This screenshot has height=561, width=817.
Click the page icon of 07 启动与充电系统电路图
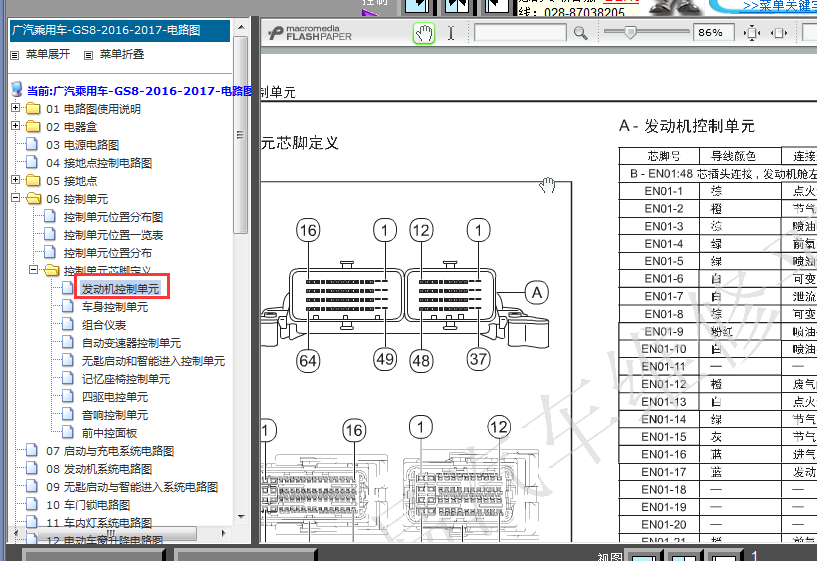32,451
